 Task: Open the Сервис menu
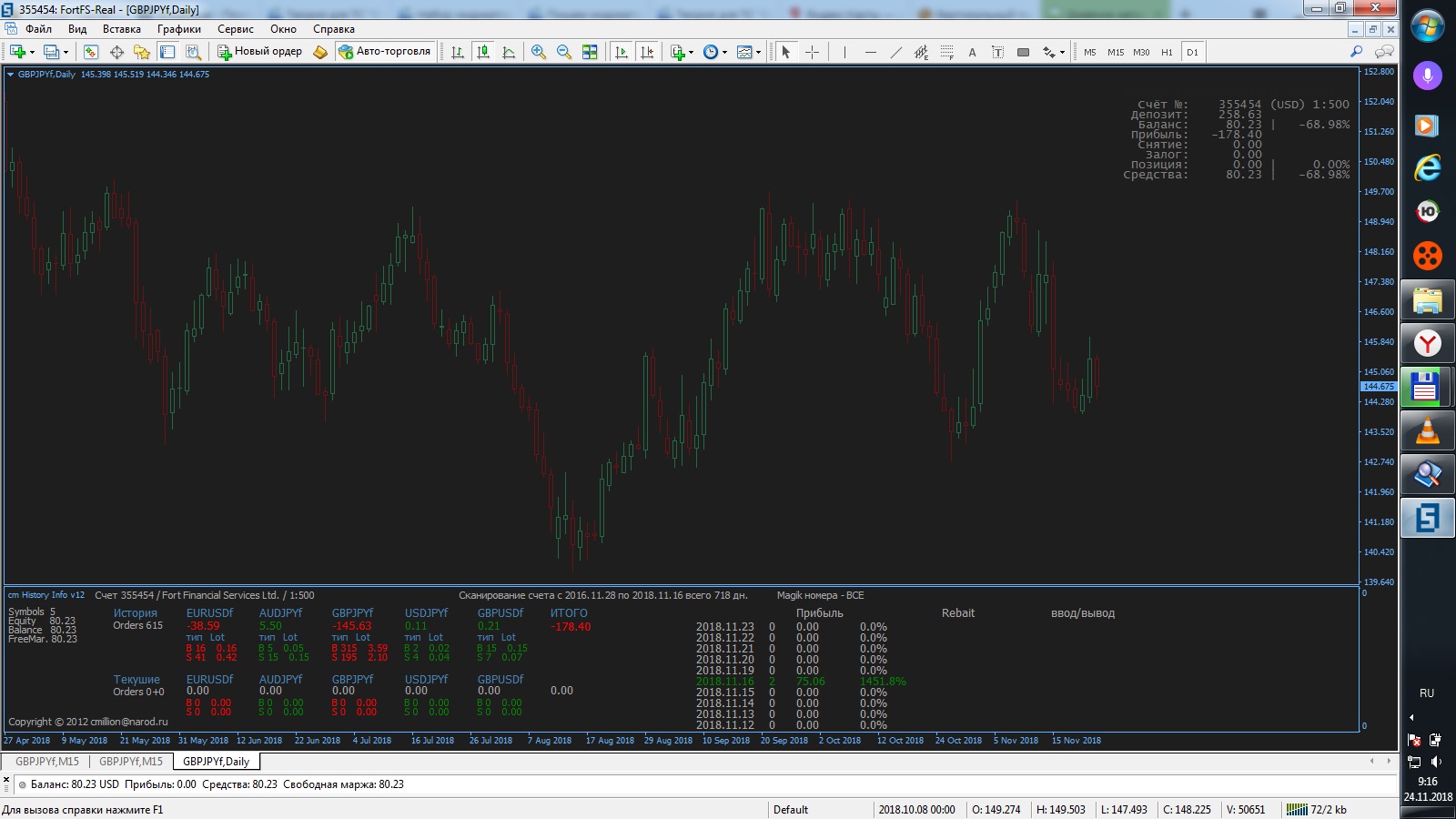(x=235, y=29)
